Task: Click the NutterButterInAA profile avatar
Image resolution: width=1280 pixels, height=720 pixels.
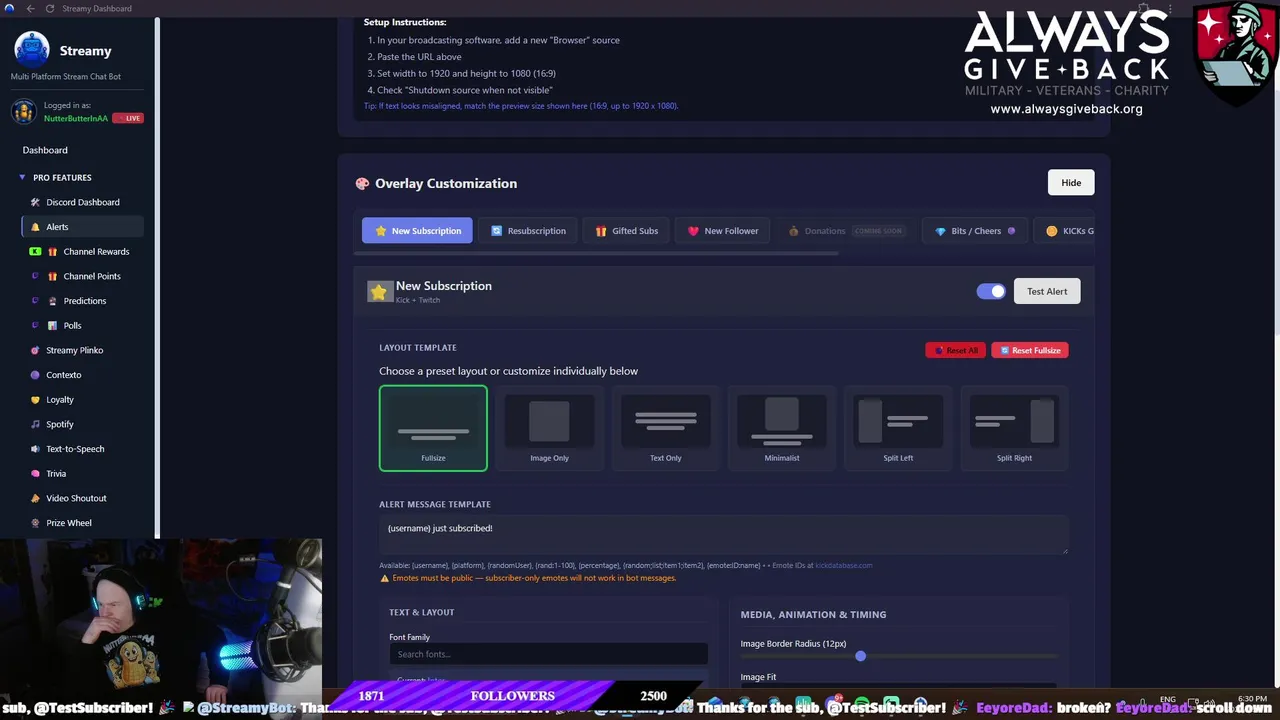Action: click(23, 112)
